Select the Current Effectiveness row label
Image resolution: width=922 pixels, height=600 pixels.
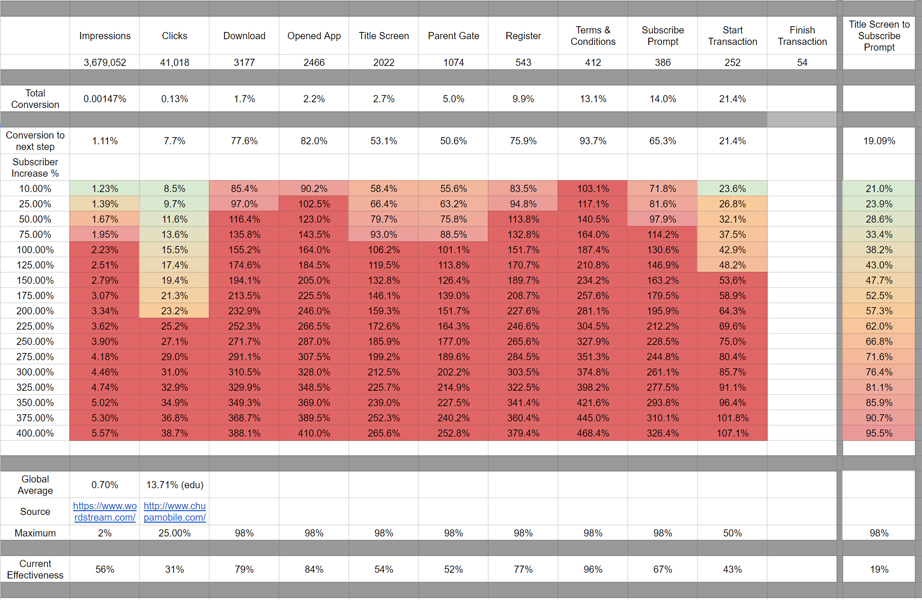pyautogui.click(x=35, y=569)
